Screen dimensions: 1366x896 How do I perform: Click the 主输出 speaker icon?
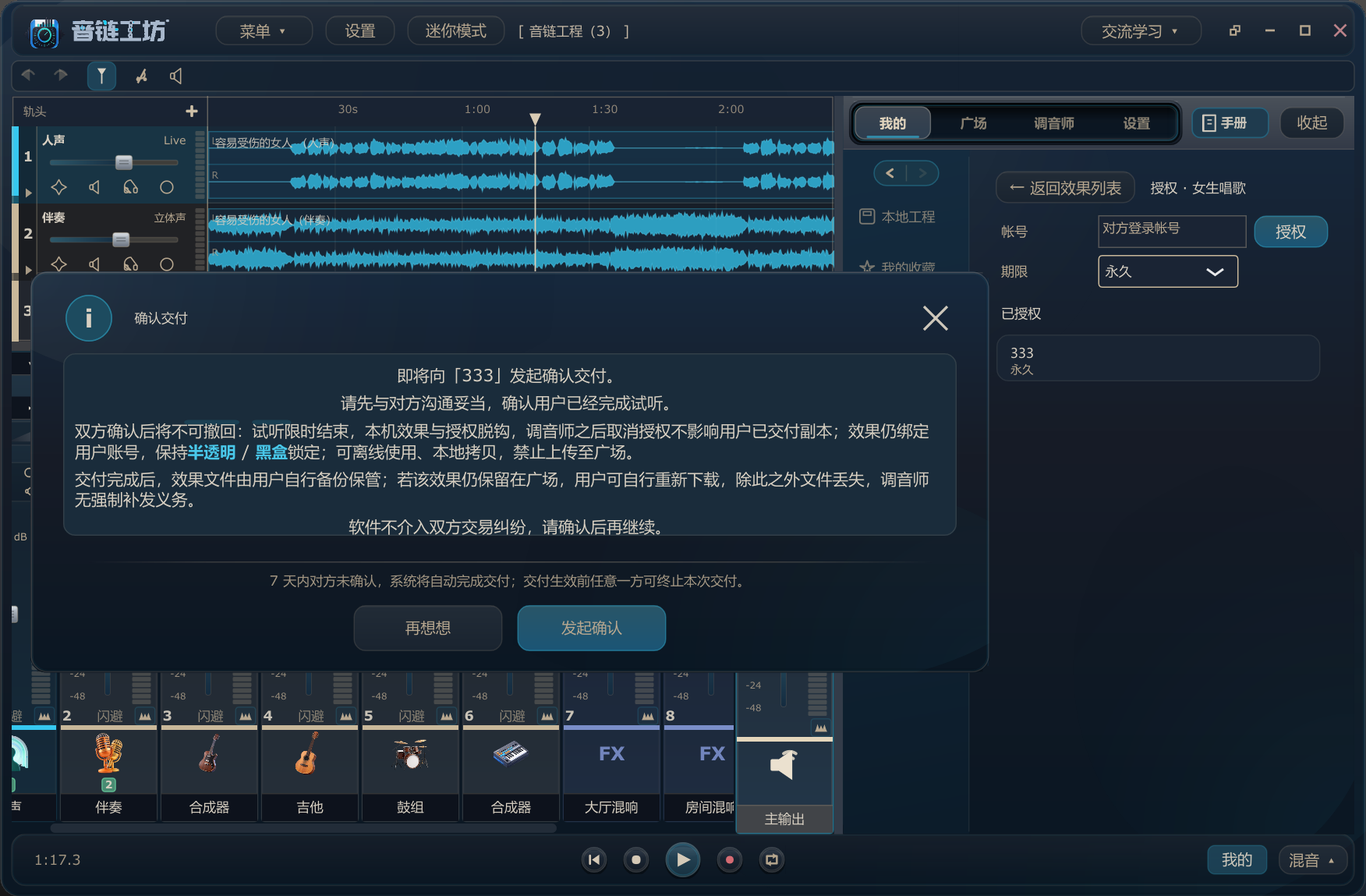784,764
